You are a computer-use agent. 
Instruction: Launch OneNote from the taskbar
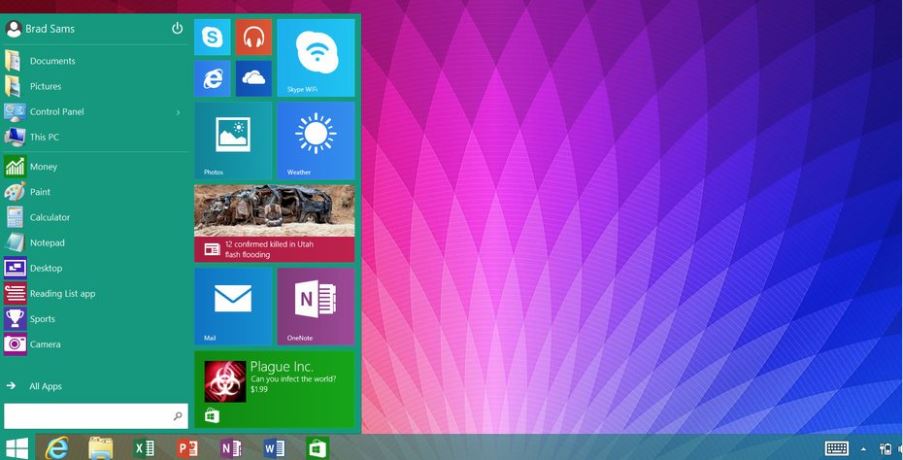[230, 448]
